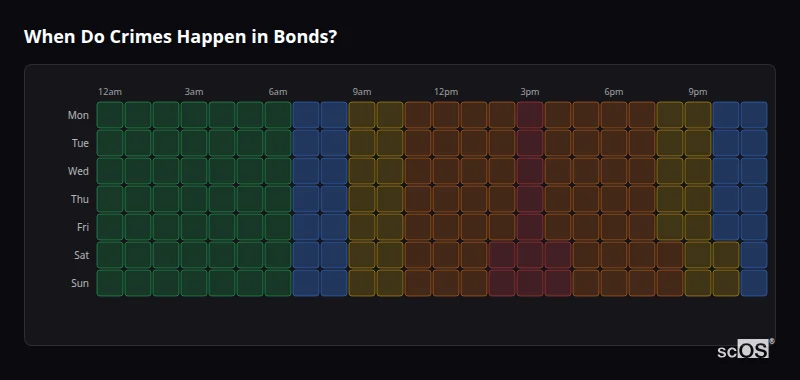Image resolution: width=800 pixels, height=380 pixels.
Task: Select the Sunday 12am green heatmap cell
Action: coord(110,283)
